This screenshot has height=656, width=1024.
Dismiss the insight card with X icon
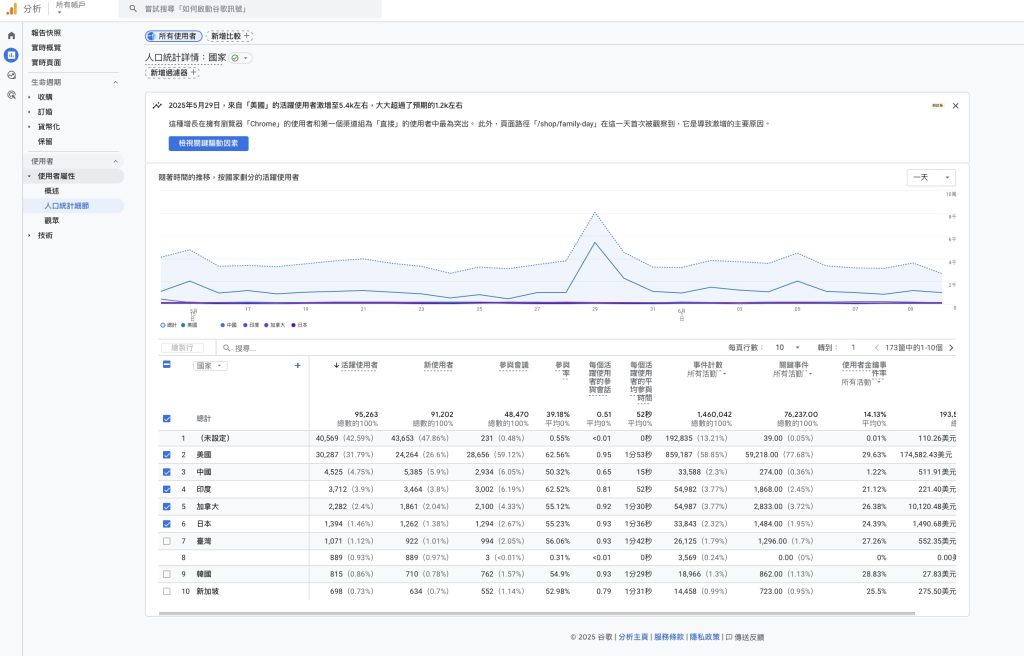(x=955, y=105)
